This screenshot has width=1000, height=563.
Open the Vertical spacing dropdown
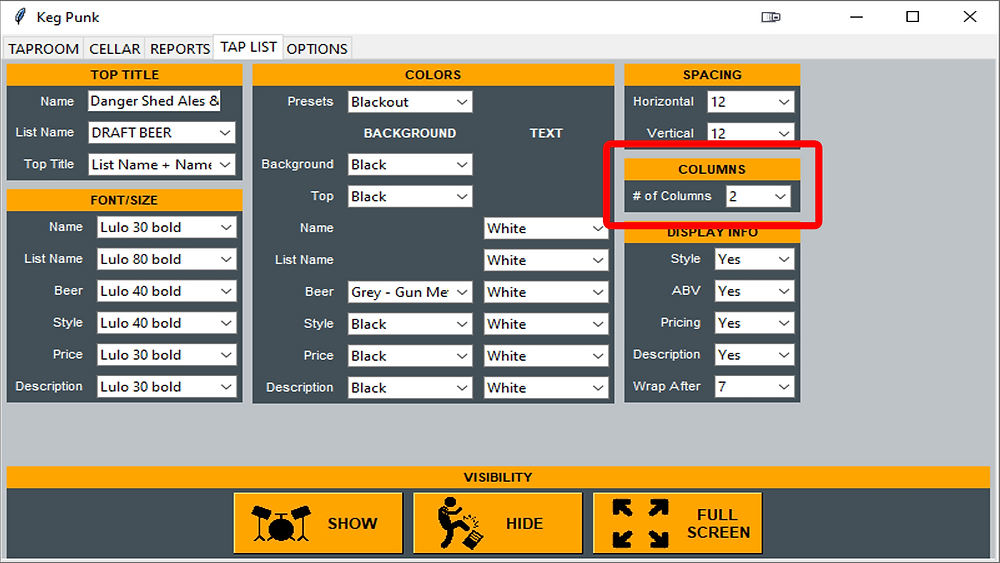tap(751, 133)
